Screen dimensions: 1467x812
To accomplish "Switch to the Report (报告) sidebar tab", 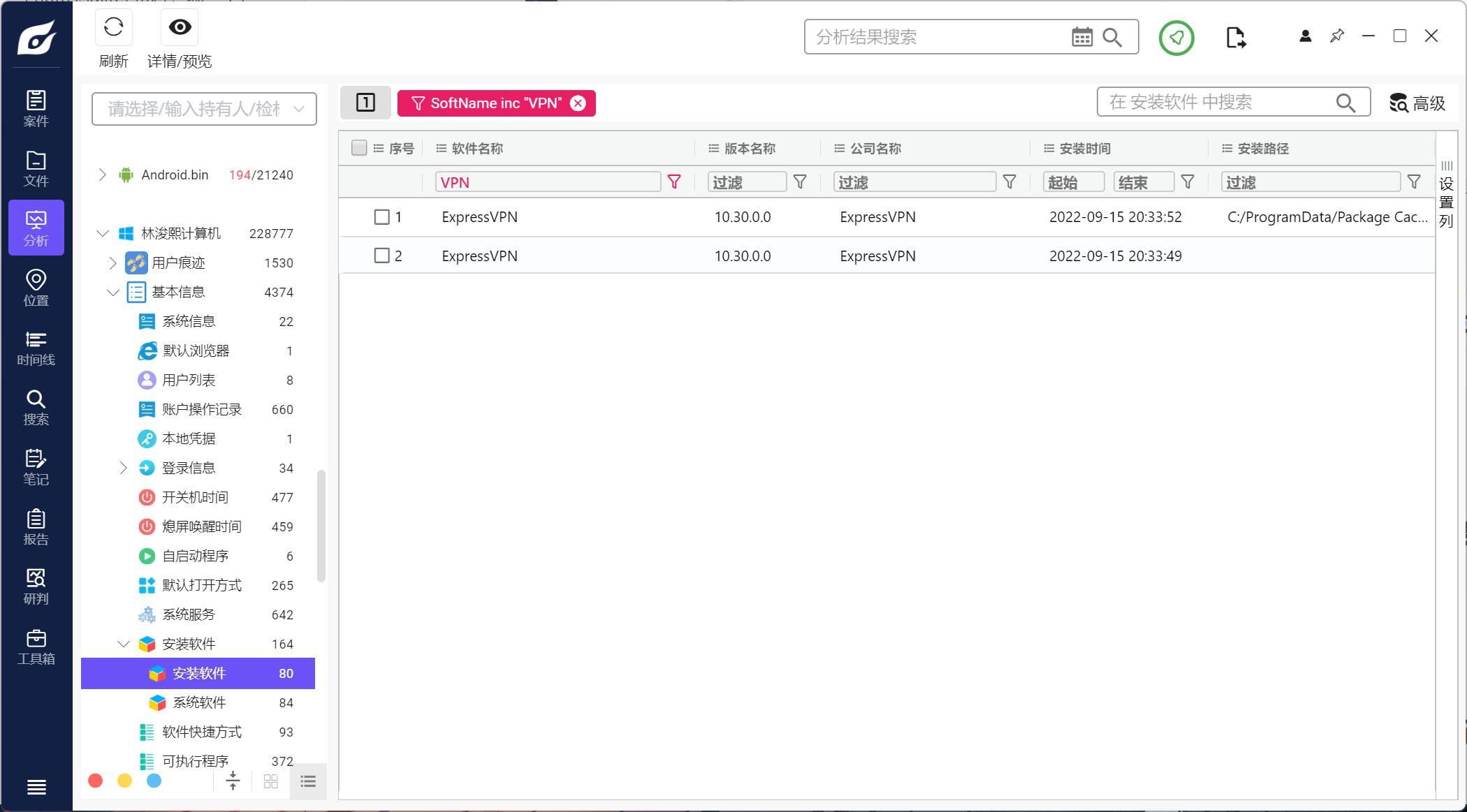I will (x=36, y=527).
